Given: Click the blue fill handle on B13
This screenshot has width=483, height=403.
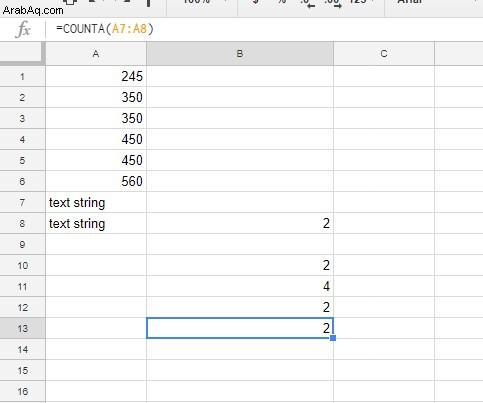Looking at the screenshot, I should pos(333,338).
